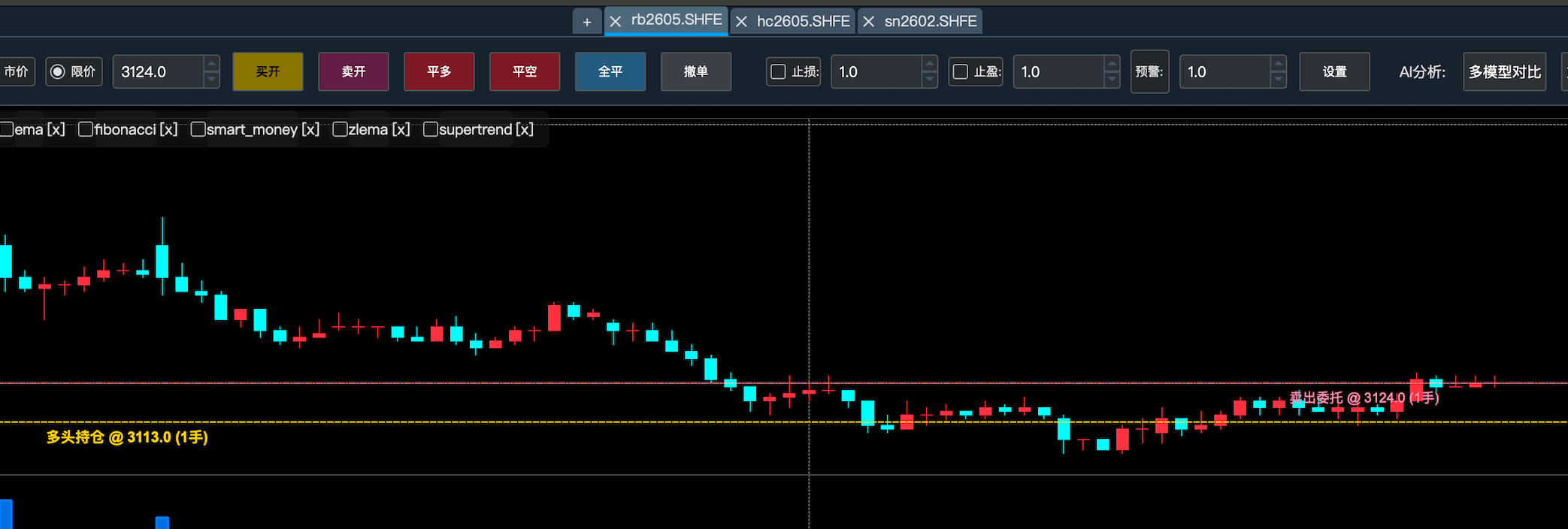The image size is (1568, 529).
Task: Decrease stop-loss value with down arrow
Action: click(x=930, y=80)
